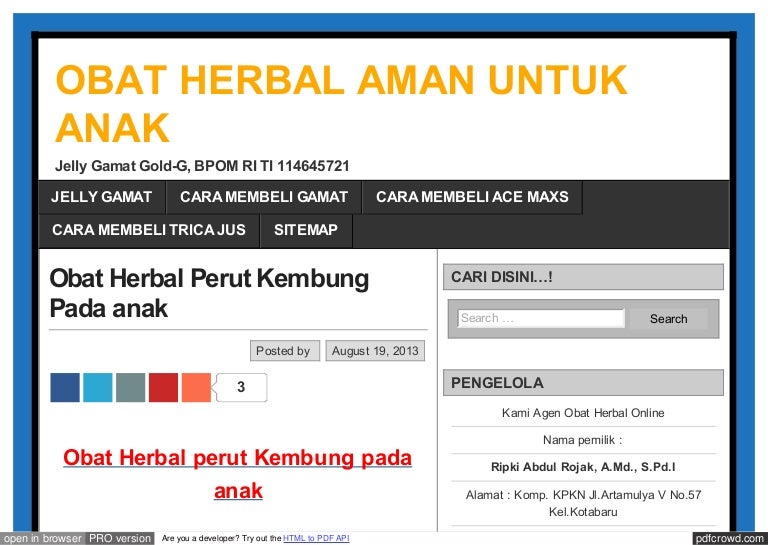
Task: Click the PRO version button
Action: pyautogui.click(x=120, y=538)
